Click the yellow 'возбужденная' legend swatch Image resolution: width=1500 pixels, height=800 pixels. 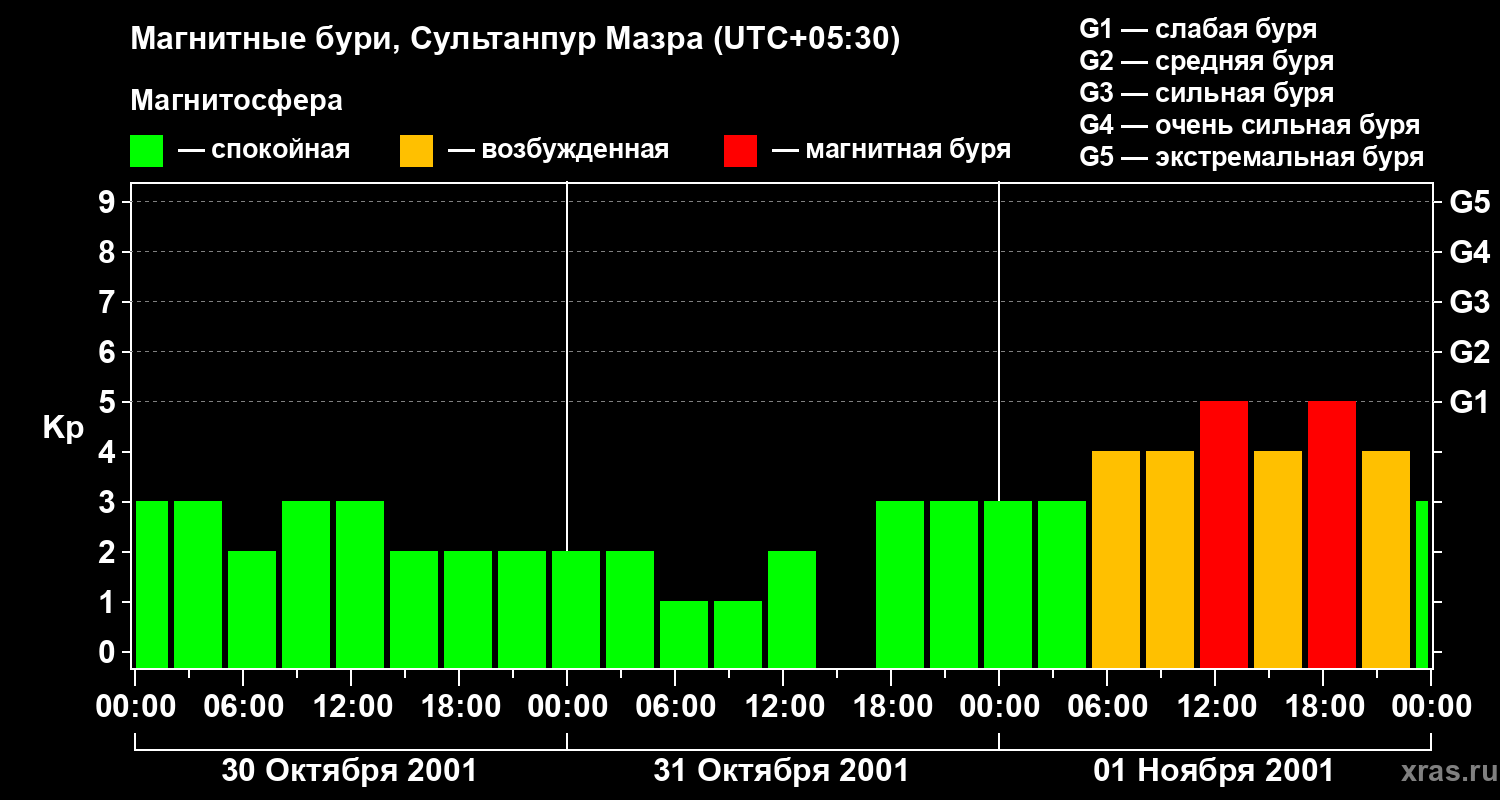point(416,151)
